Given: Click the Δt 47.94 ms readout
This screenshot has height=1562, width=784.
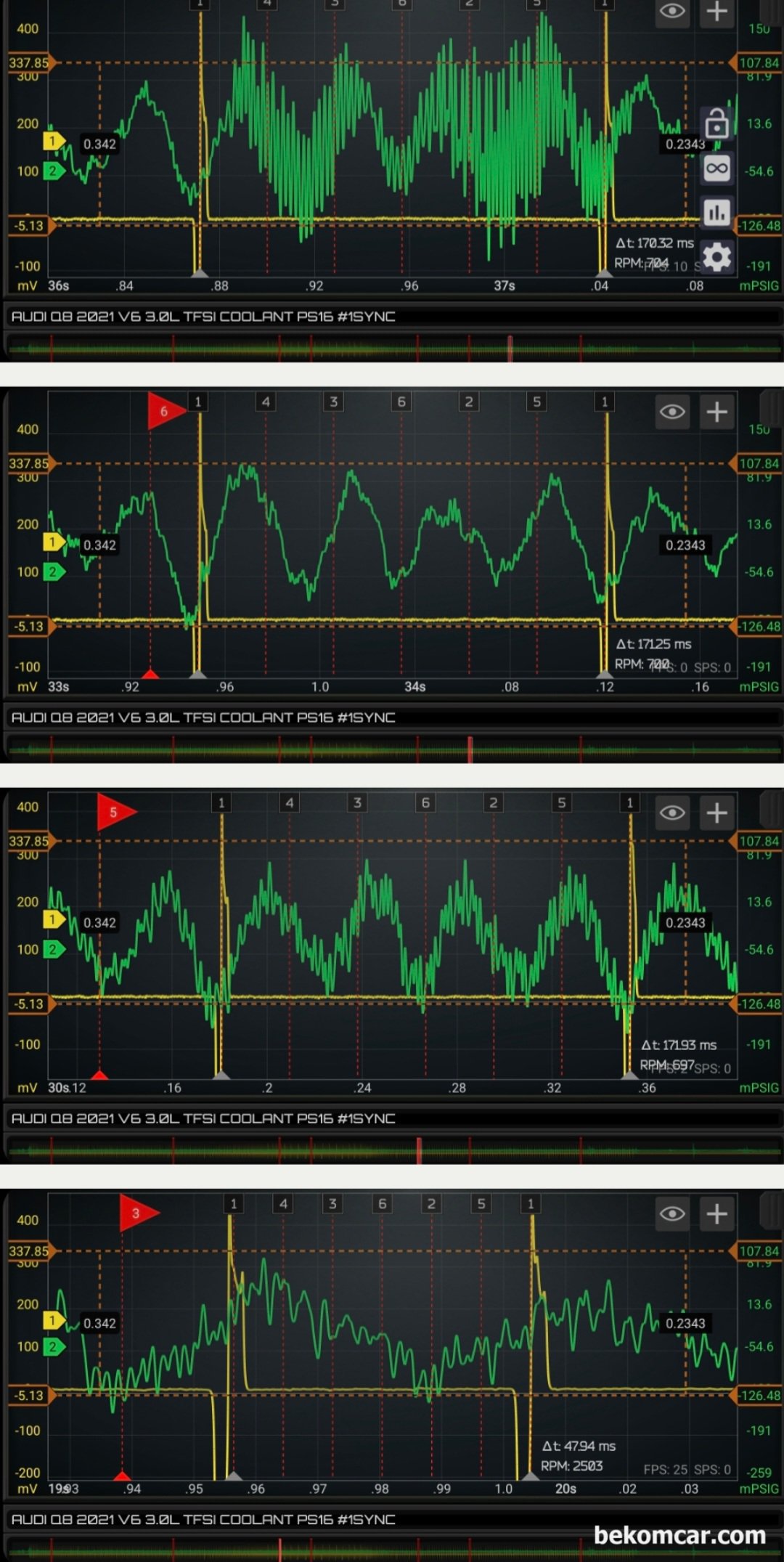Looking at the screenshot, I should click(x=579, y=1446).
